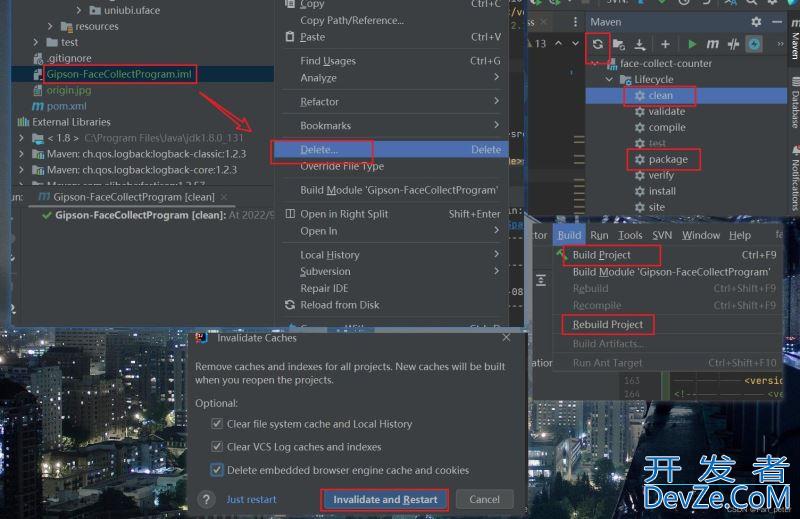This screenshot has width=800, height=519.
Task: Click the gear icon beside validate
Action: click(x=640, y=111)
